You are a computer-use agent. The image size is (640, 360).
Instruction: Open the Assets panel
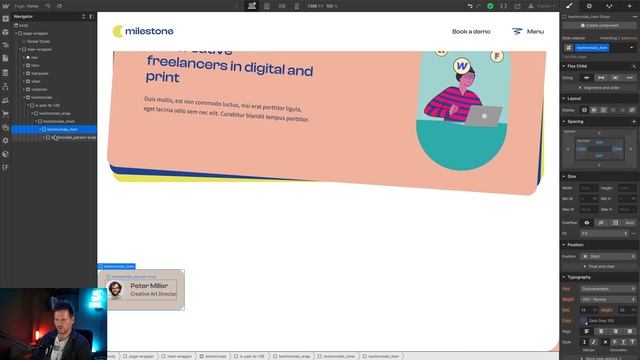click(x=6, y=127)
